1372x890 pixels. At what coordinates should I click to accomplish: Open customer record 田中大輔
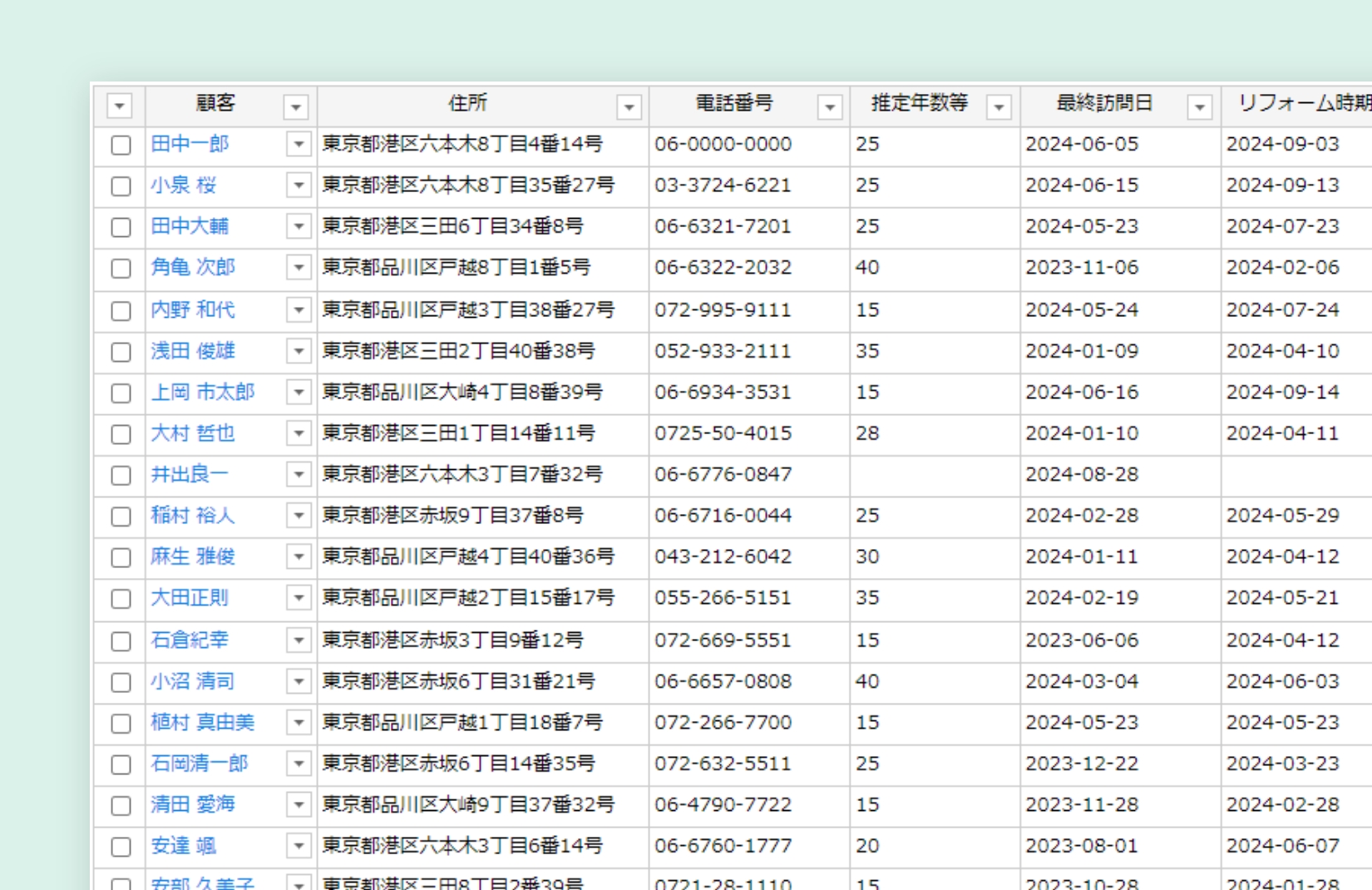coord(190,226)
